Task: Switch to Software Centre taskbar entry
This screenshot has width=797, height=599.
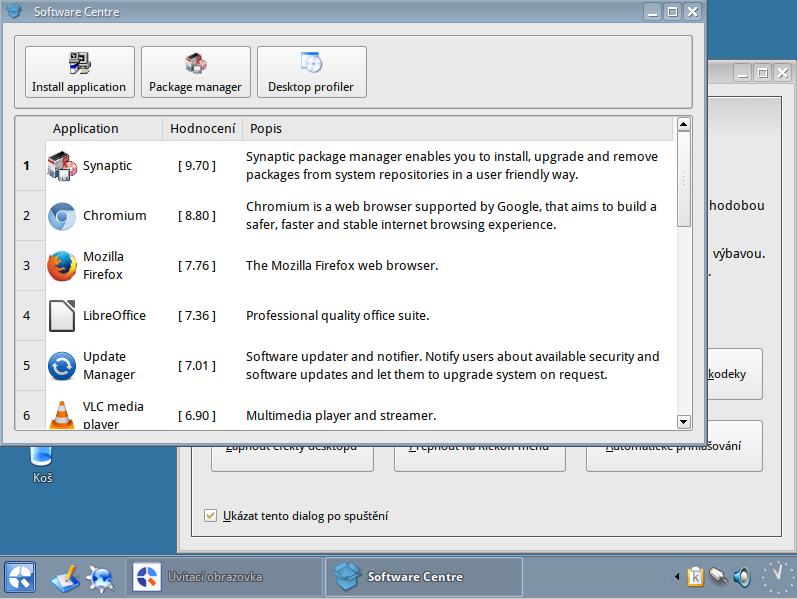Action: coord(424,577)
